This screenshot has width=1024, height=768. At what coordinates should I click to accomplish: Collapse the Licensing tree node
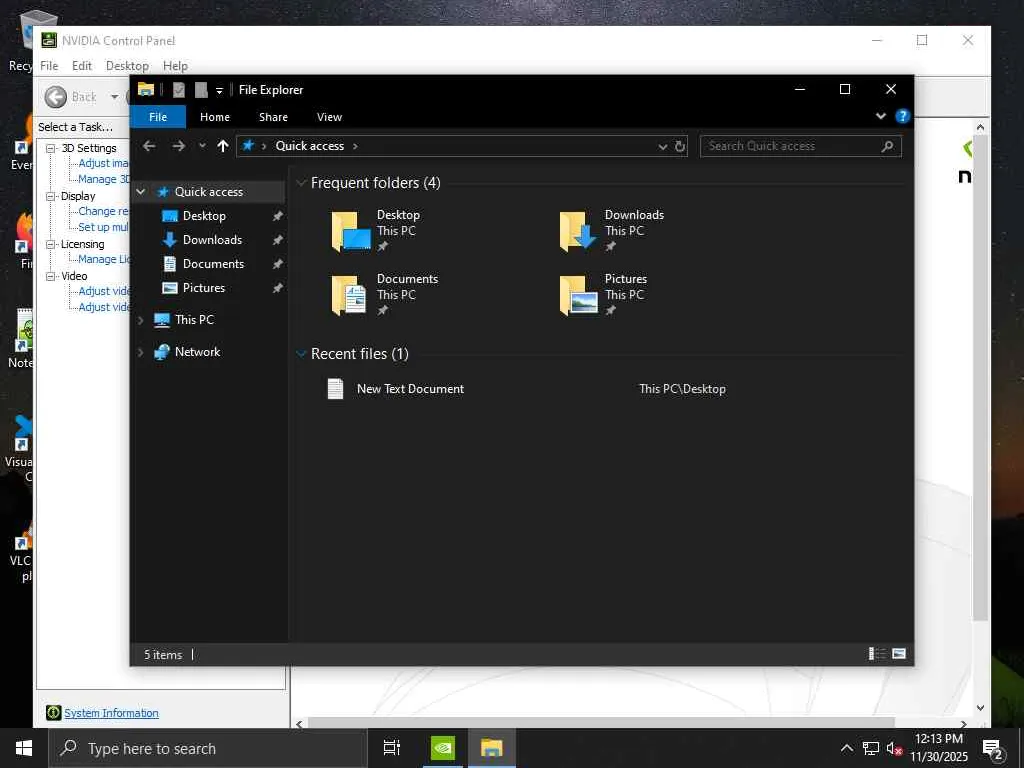50,244
